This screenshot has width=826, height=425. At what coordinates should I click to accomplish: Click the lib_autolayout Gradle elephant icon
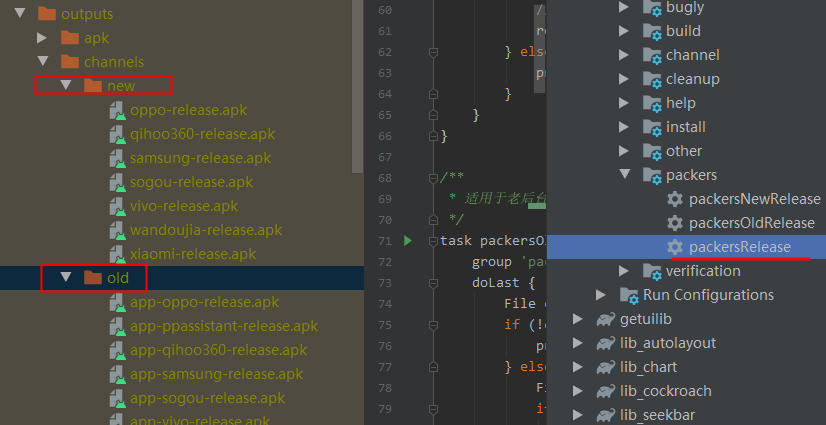click(x=606, y=343)
